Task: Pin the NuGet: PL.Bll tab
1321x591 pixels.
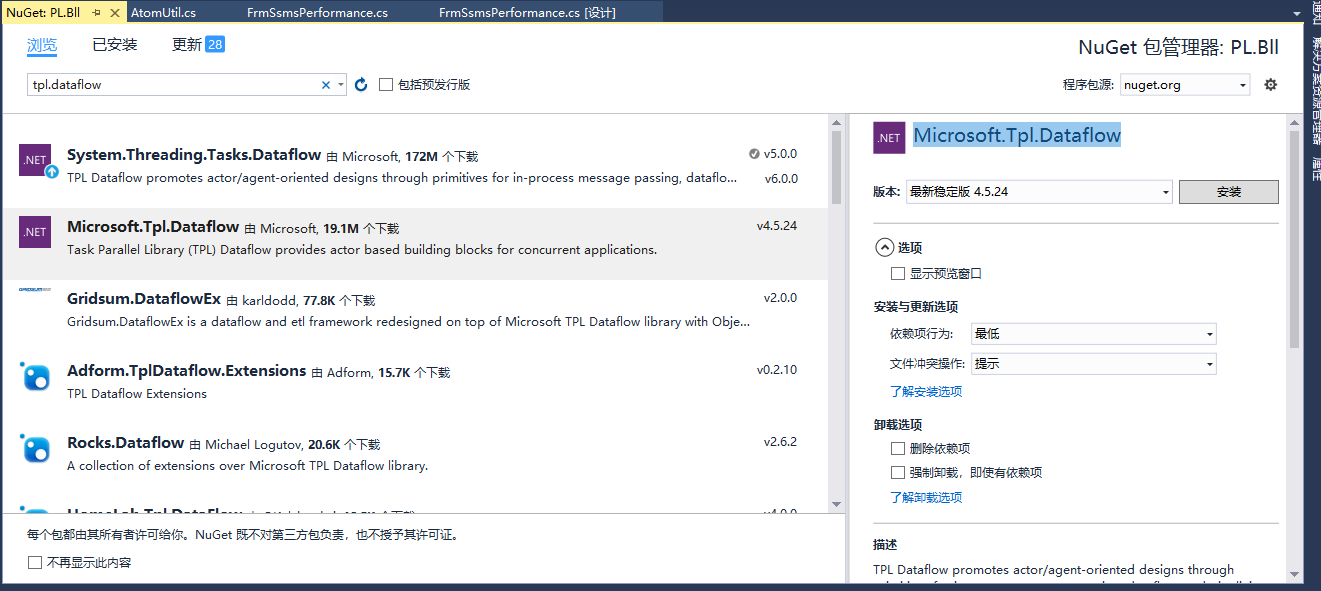Action: [97, 13]
